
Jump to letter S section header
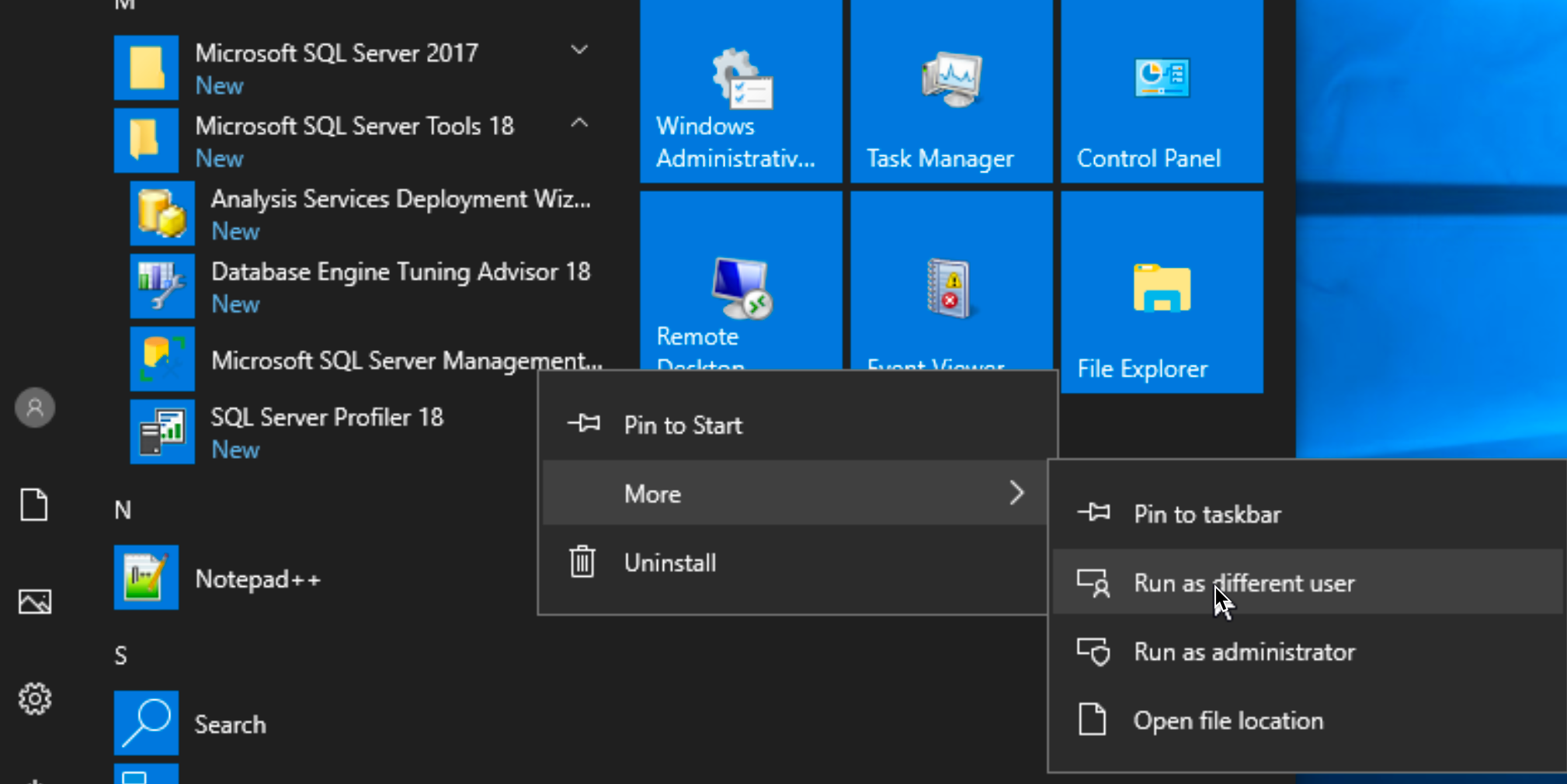(121, 656)
